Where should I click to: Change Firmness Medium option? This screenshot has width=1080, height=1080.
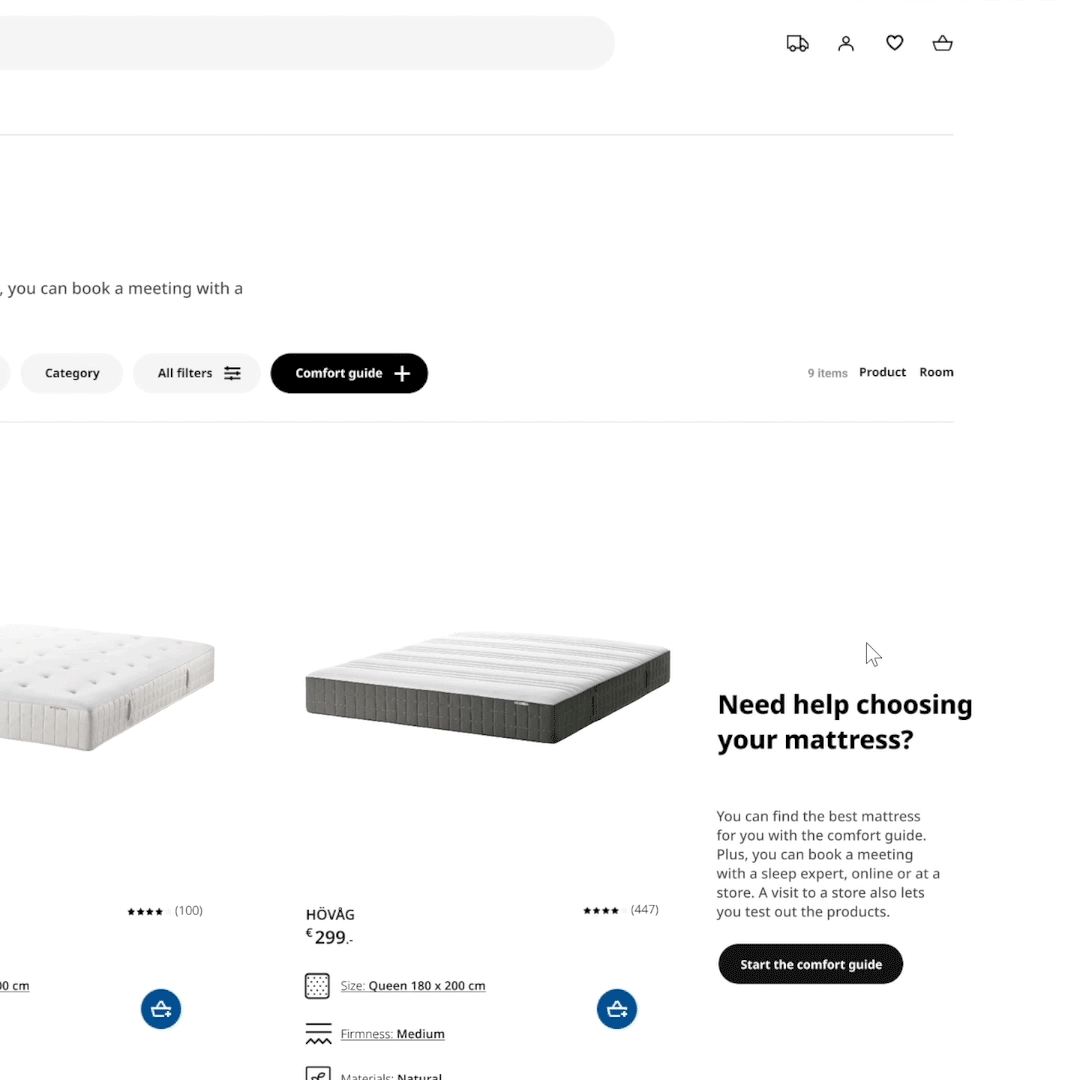tap(393, 1034)
